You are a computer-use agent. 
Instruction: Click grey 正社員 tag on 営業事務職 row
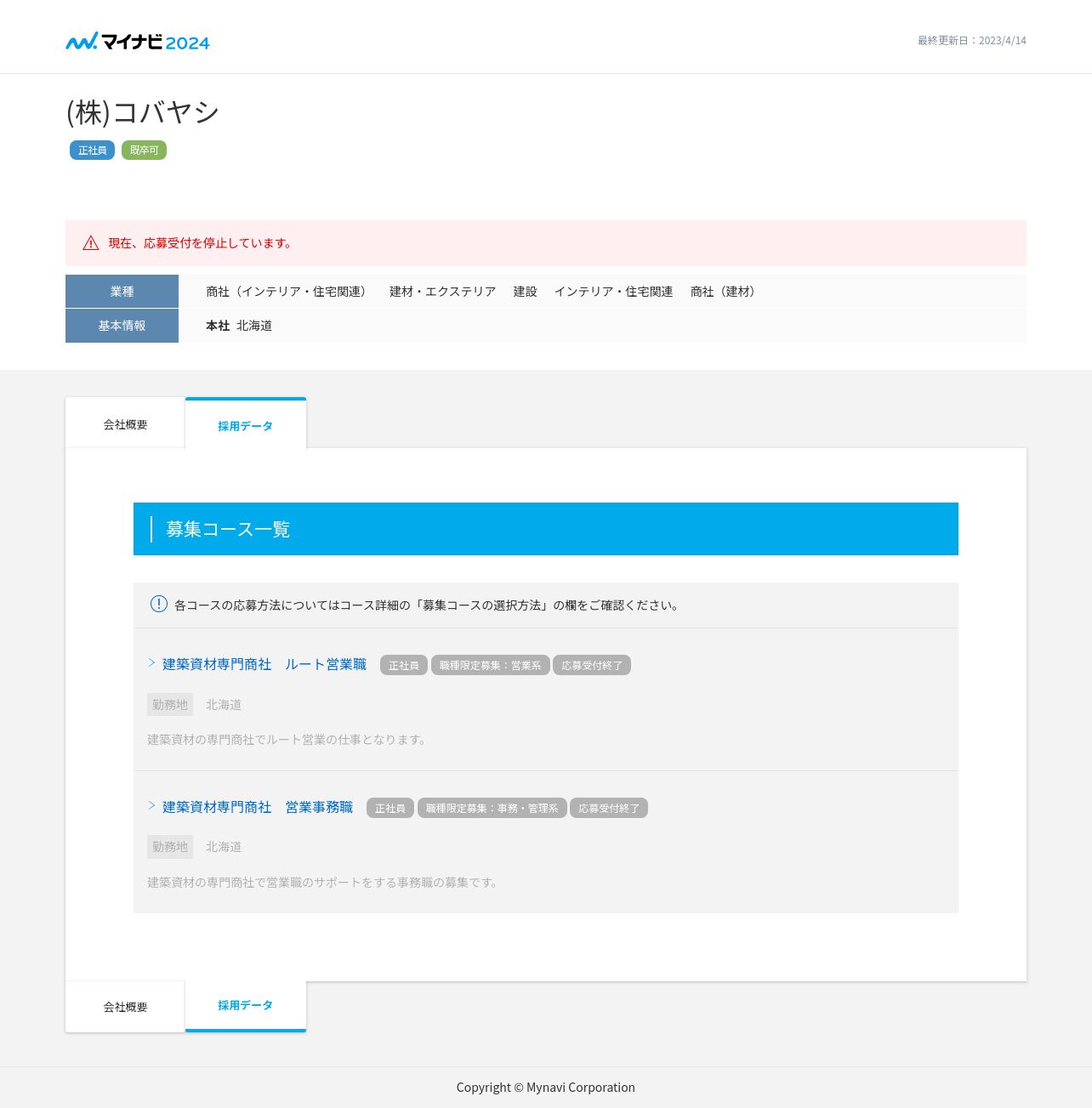click(x=390, y=808)
